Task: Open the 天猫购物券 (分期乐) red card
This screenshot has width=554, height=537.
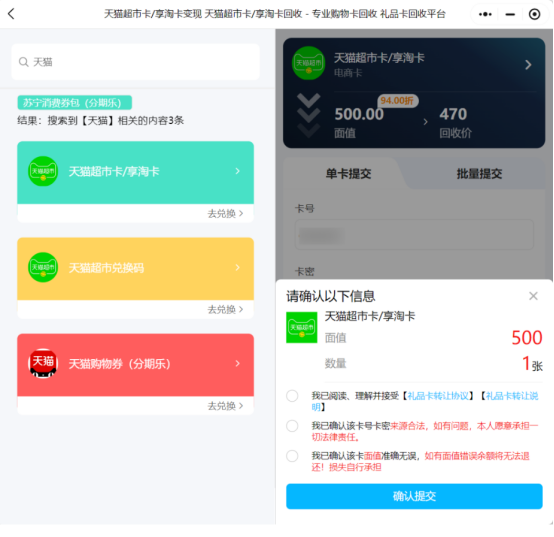Action: click(x=136, y=365)
